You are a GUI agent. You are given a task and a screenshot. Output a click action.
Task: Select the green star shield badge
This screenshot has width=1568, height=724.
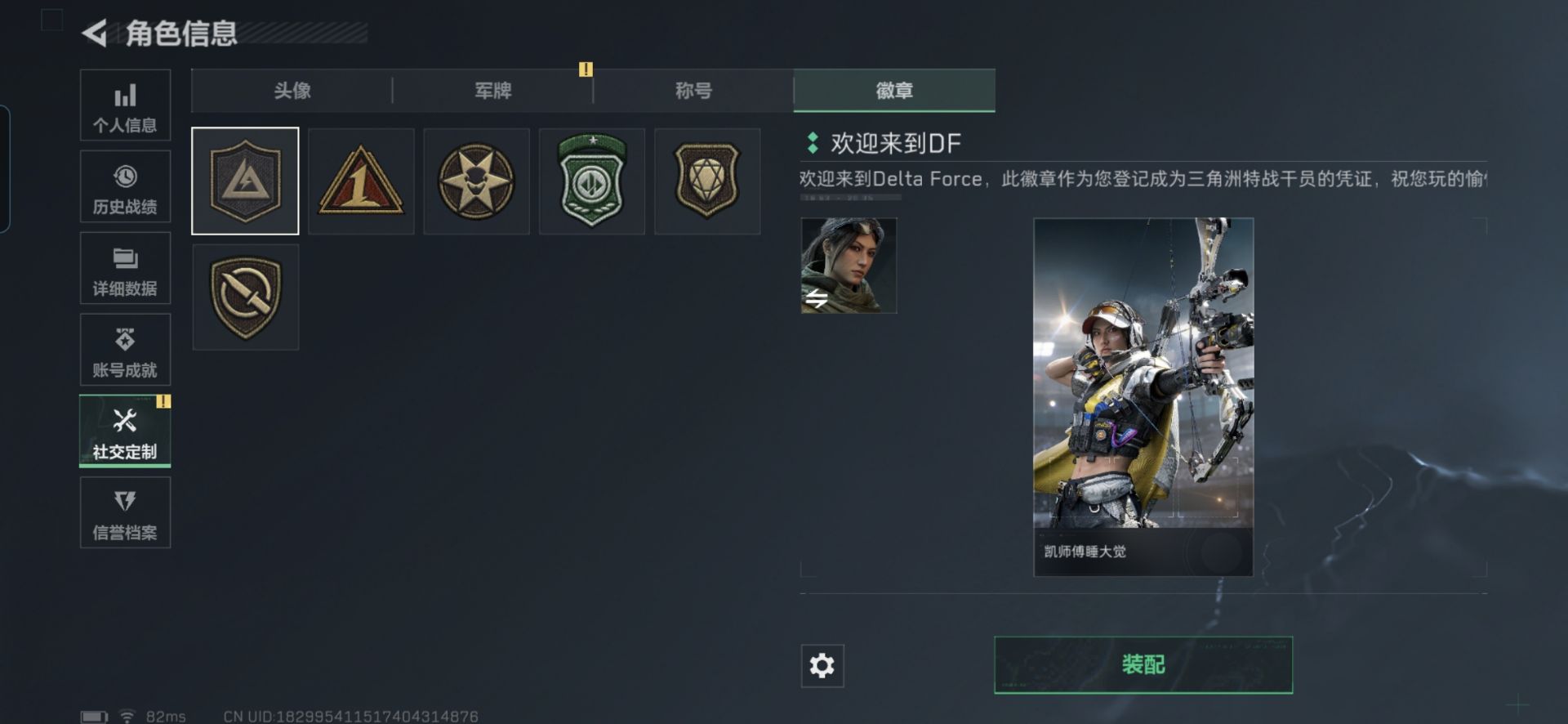coord(592,181)
